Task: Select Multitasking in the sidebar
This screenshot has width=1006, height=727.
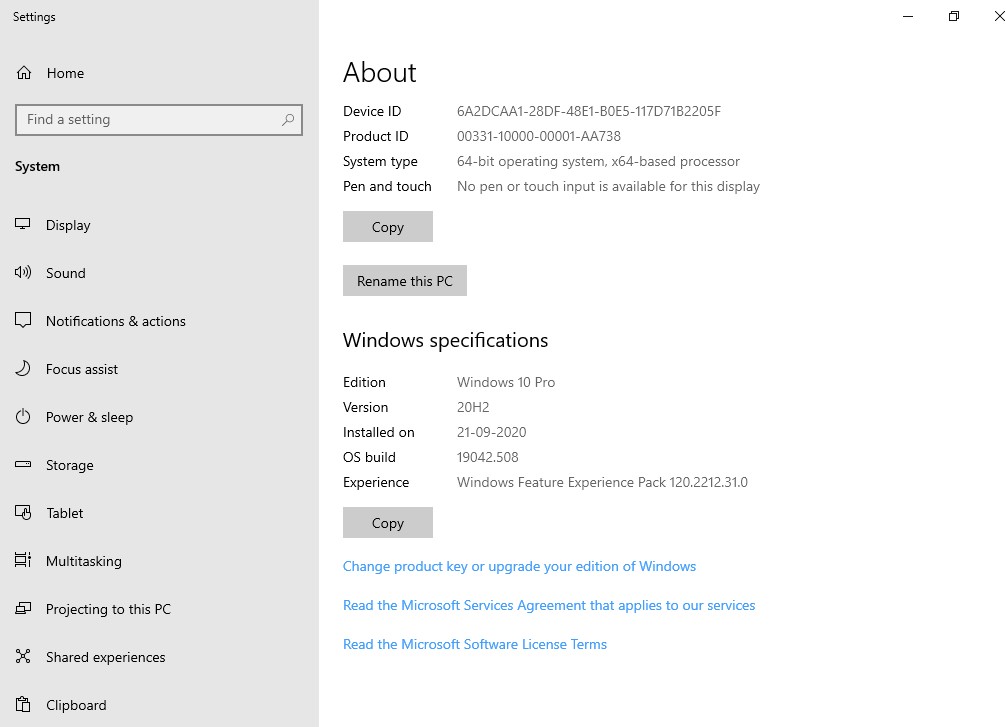Action: [x=159, y=561]
